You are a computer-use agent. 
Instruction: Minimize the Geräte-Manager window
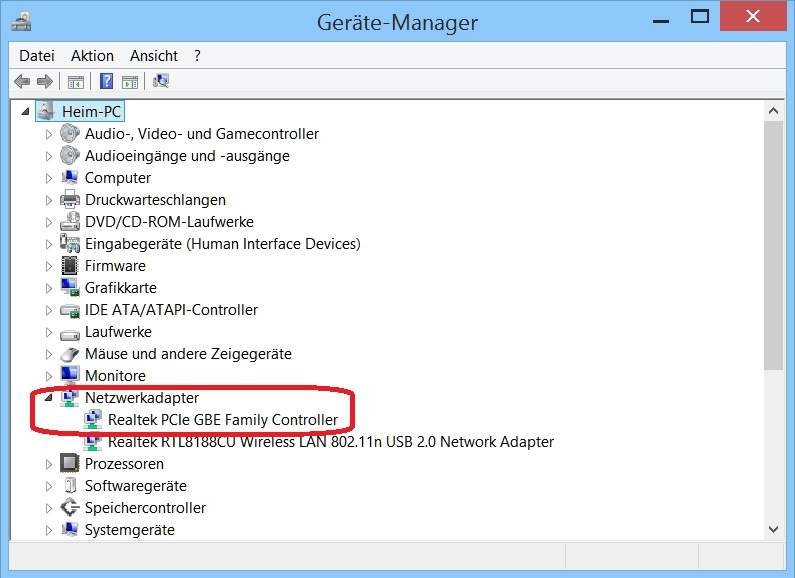click(661, 20)
